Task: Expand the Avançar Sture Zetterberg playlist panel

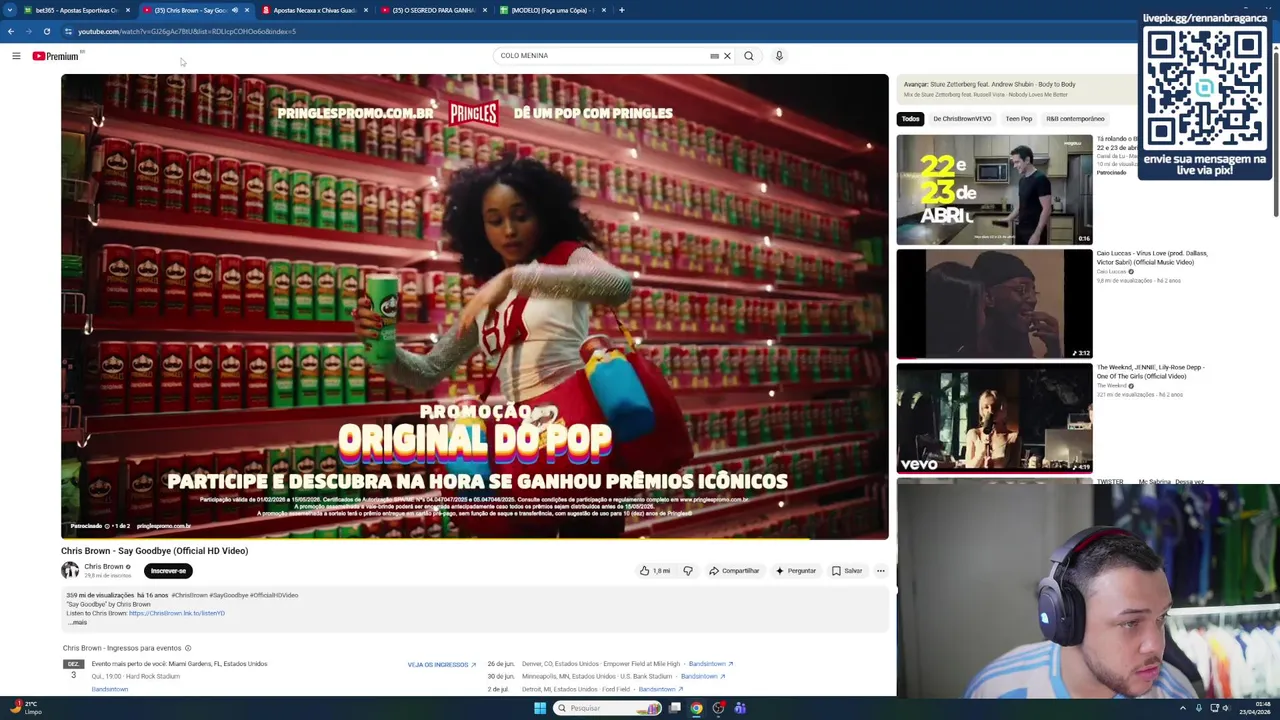Action: coord(1015,89)
